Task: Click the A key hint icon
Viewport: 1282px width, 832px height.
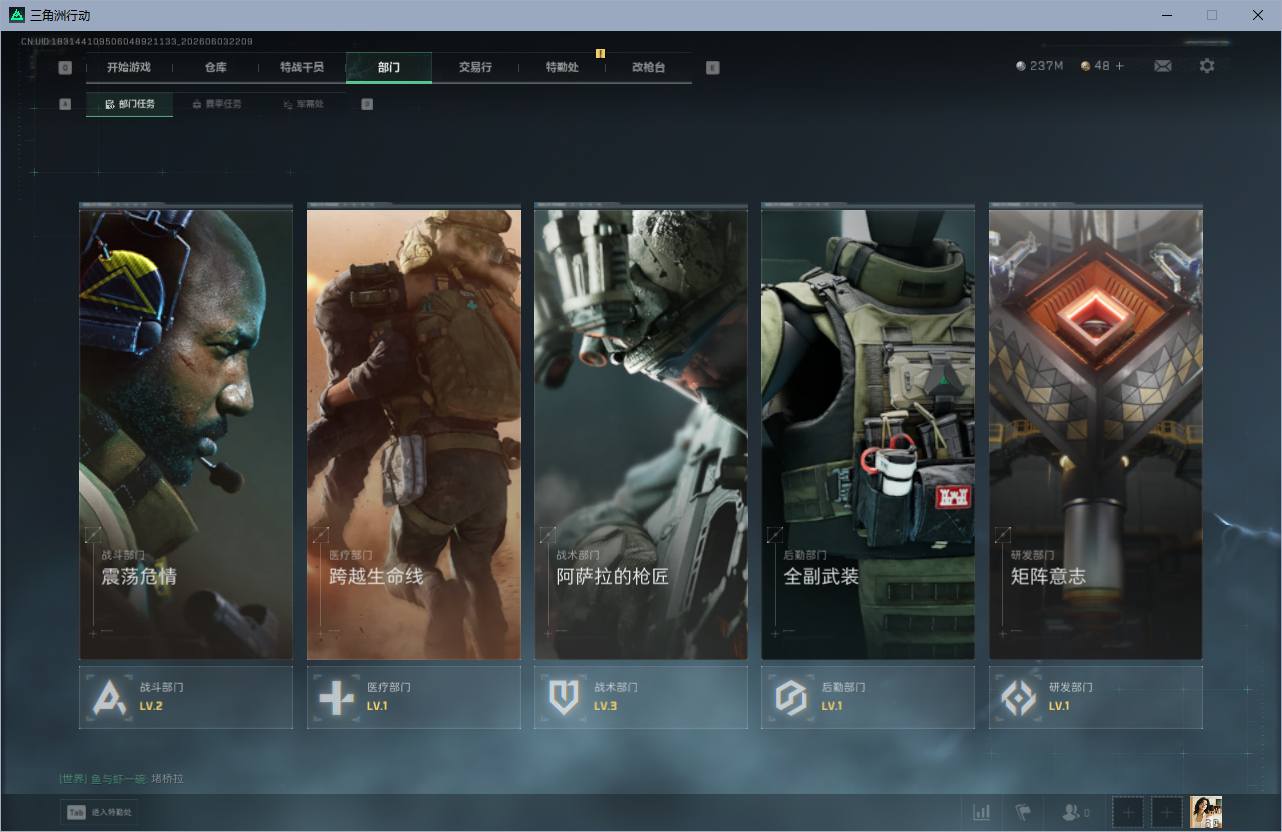Action: (x=65, y=104)
